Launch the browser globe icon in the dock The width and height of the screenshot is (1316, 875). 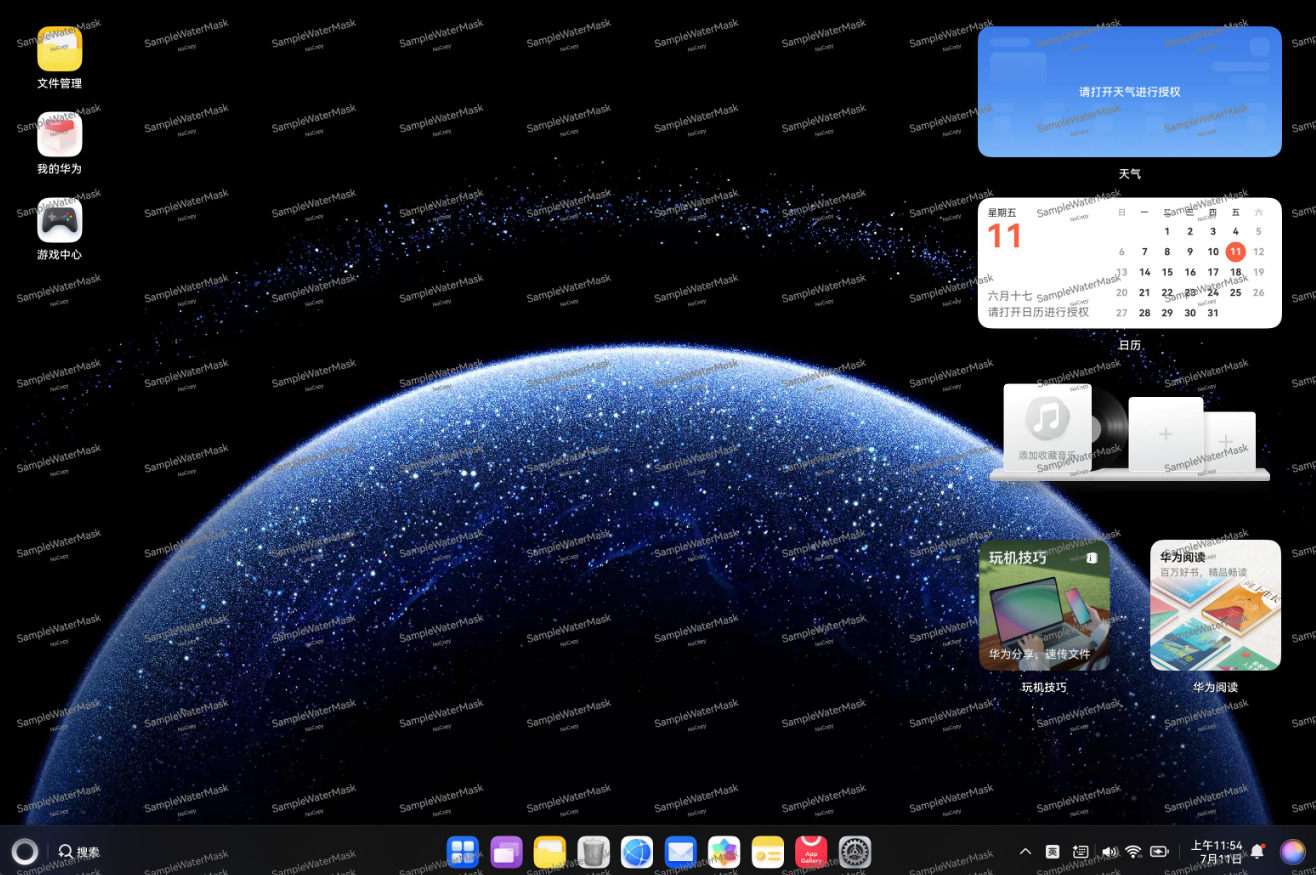click(637, 852)
